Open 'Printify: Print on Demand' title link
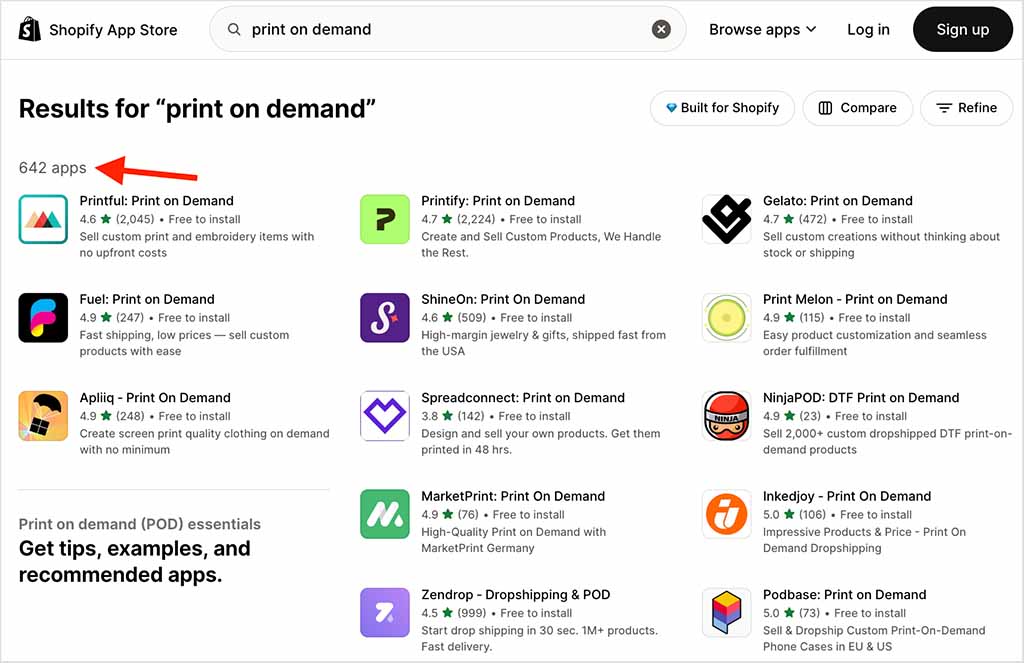The width and height of the screenshot is (1024, 663). [498, 201]
